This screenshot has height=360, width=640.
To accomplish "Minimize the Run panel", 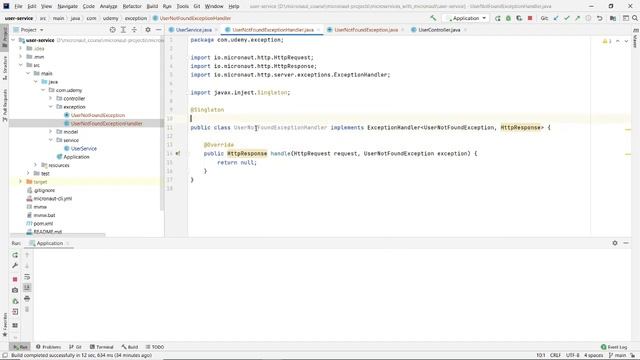I will (x=626, y=243).
